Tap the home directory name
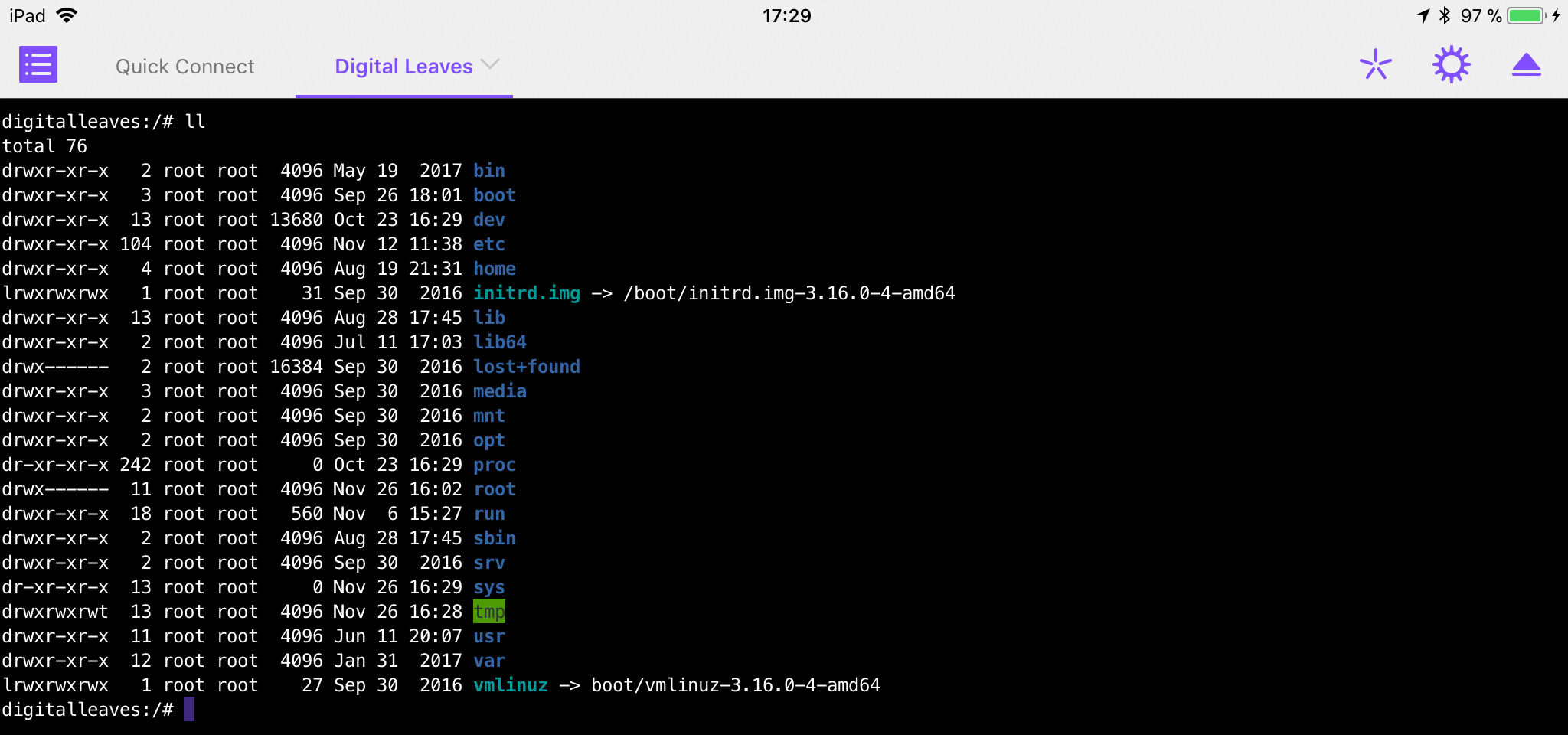 point(495,269)
